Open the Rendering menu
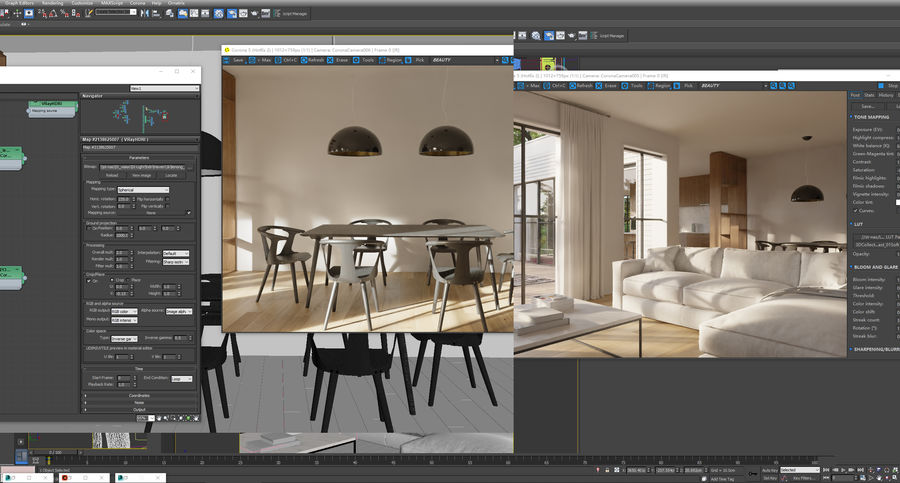The height and width of the screenshot is (483, 900). click(x=52, y=3)
